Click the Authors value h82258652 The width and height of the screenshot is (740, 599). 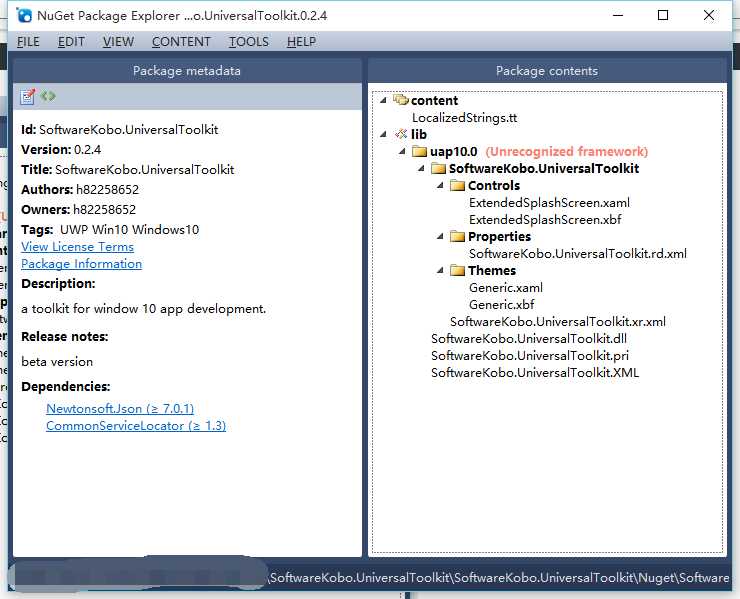[x=108, y=190]
